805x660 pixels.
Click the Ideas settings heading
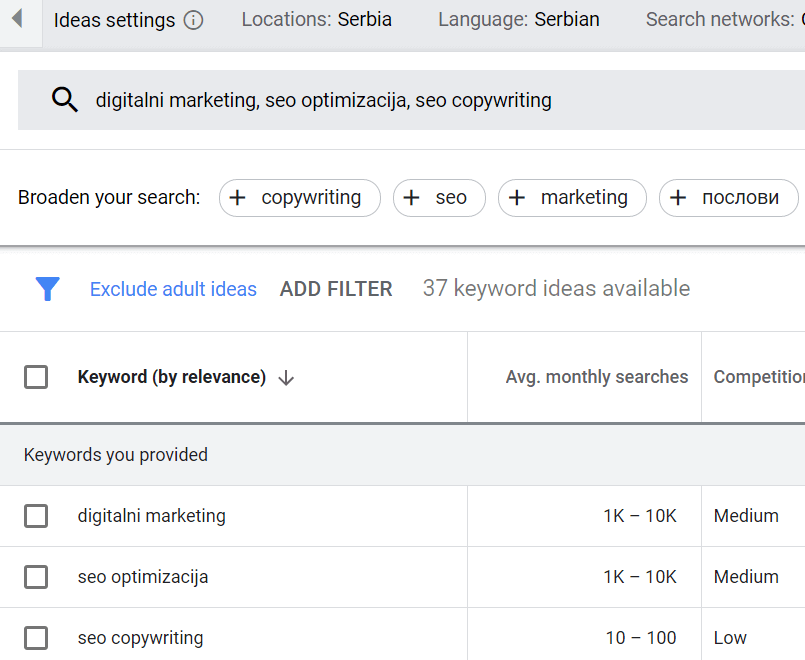(x=113, y=19)
